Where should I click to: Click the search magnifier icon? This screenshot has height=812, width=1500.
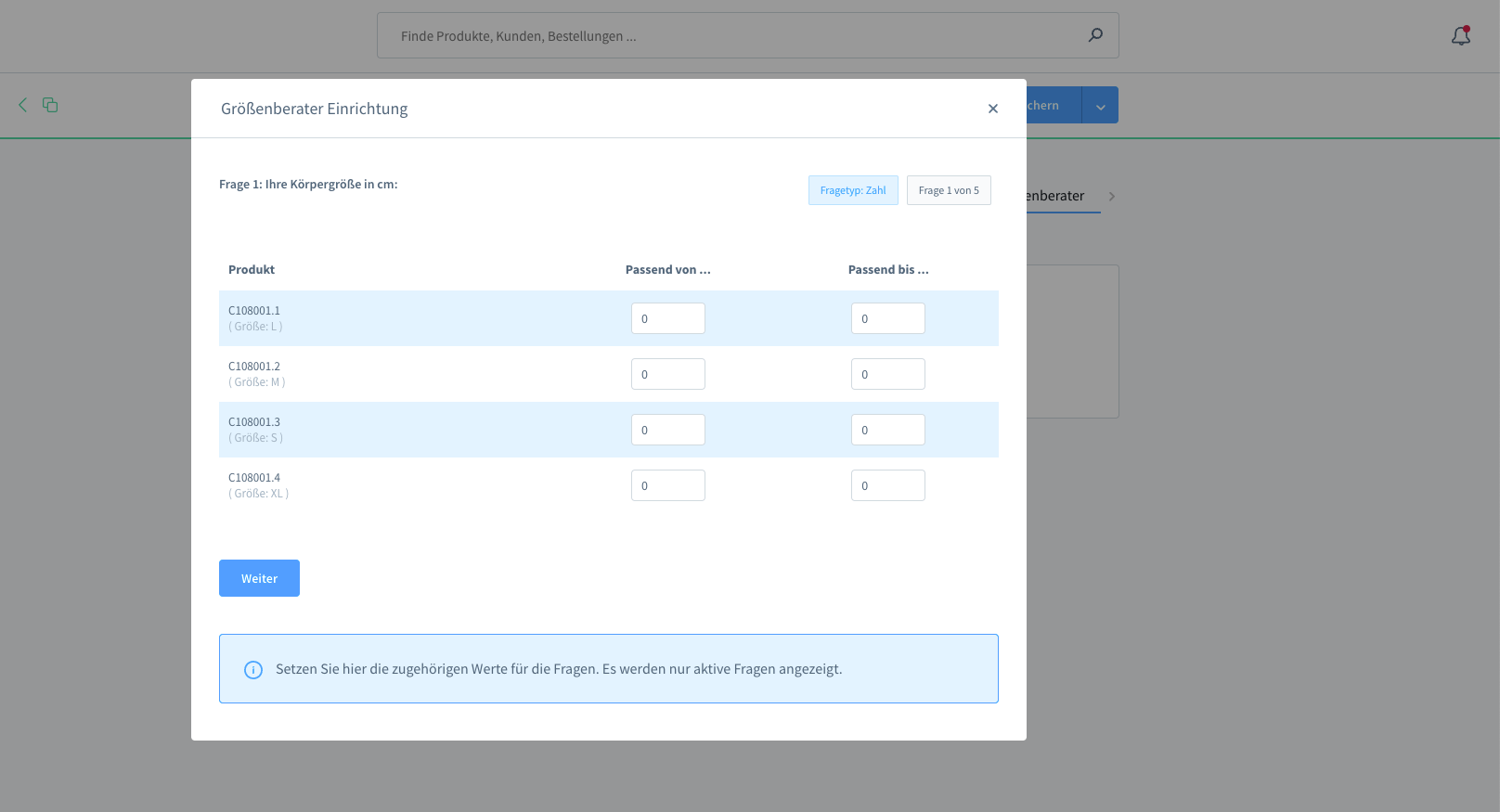pos(1095,35)
